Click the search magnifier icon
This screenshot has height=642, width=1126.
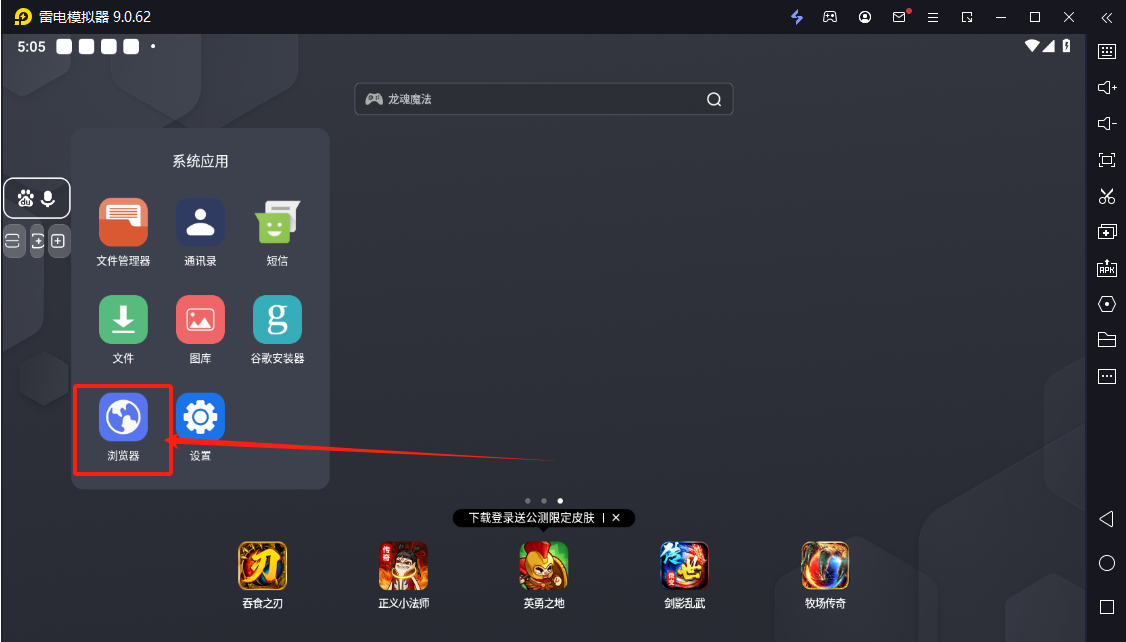(x=714, y=99)
